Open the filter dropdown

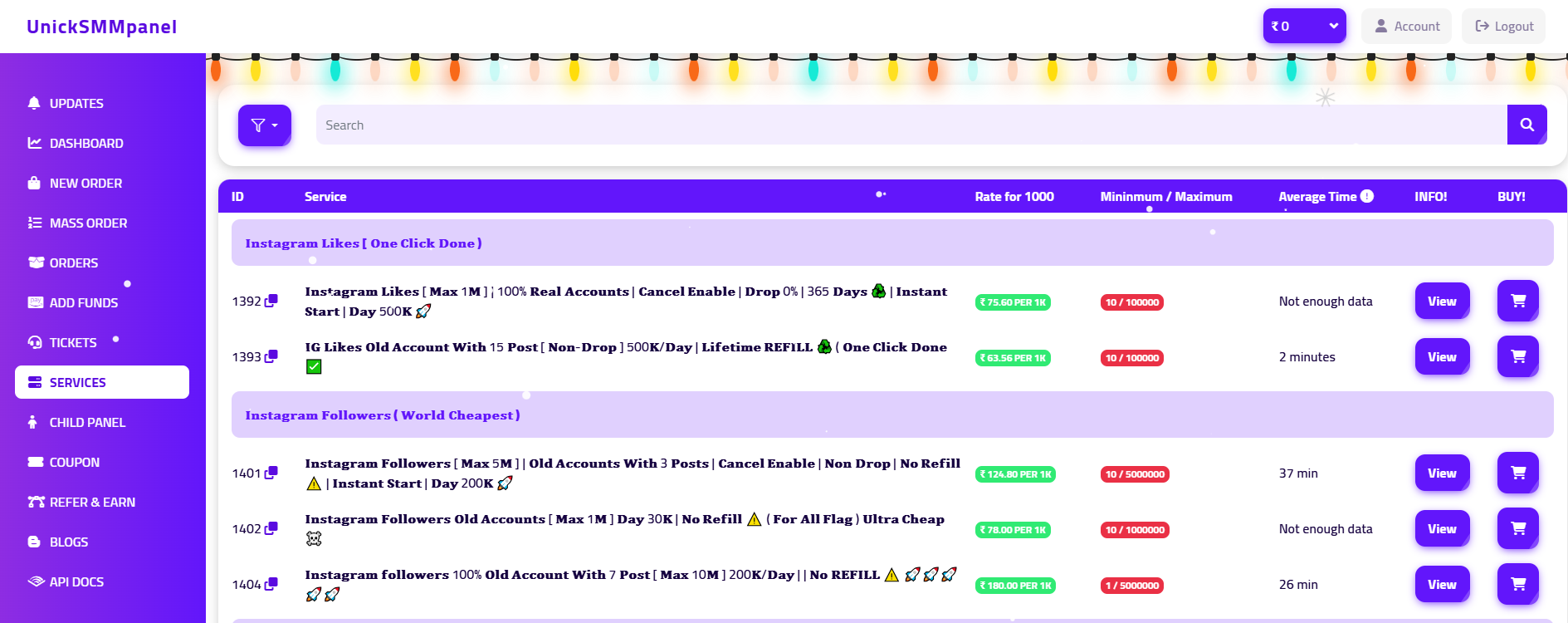pyautogui.click(x=264, y=125)
